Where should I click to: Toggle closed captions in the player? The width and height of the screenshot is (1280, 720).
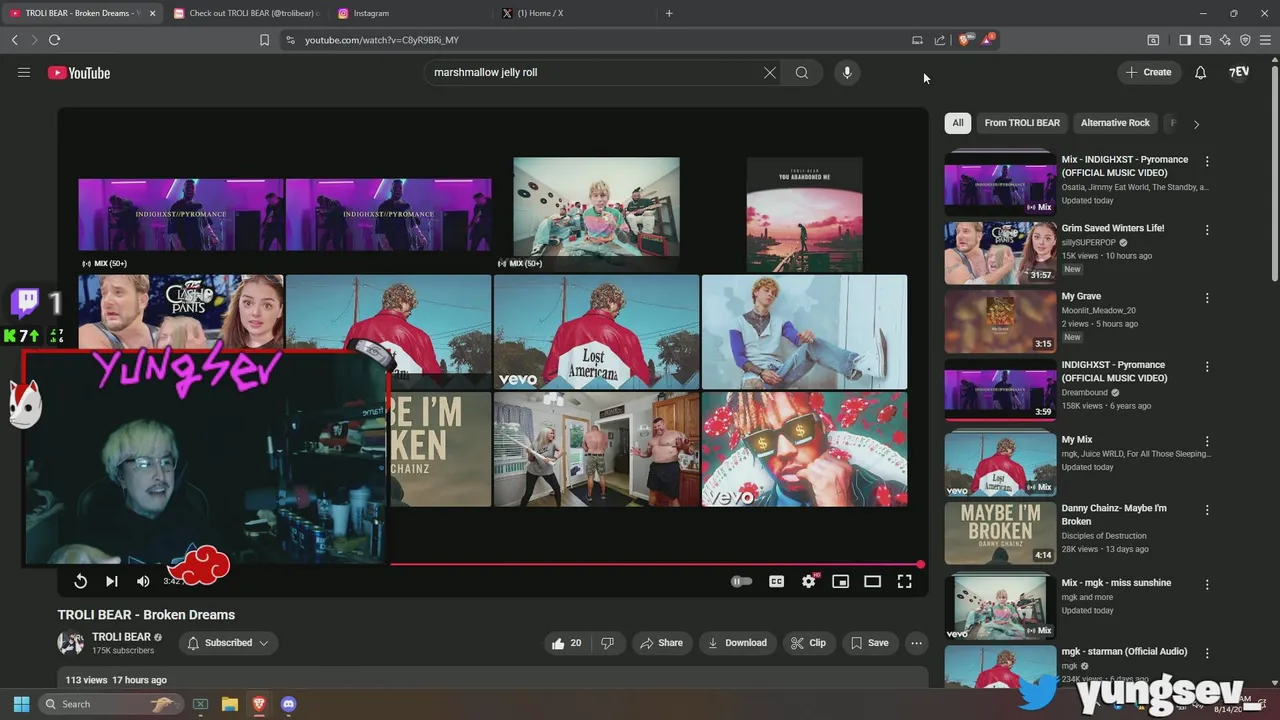tap(776, 581)
